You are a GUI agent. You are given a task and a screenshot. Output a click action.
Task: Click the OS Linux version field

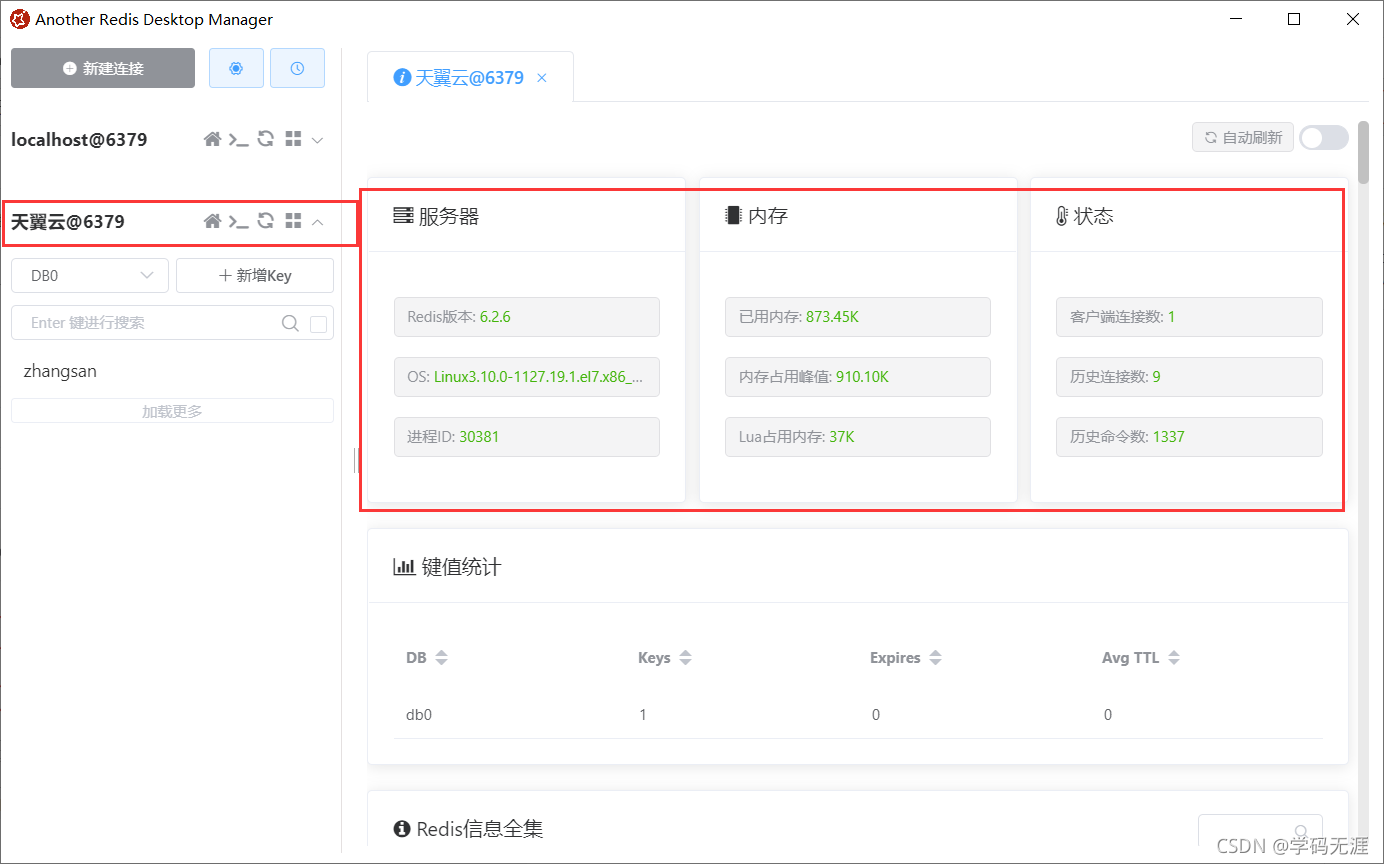point(527,377)
